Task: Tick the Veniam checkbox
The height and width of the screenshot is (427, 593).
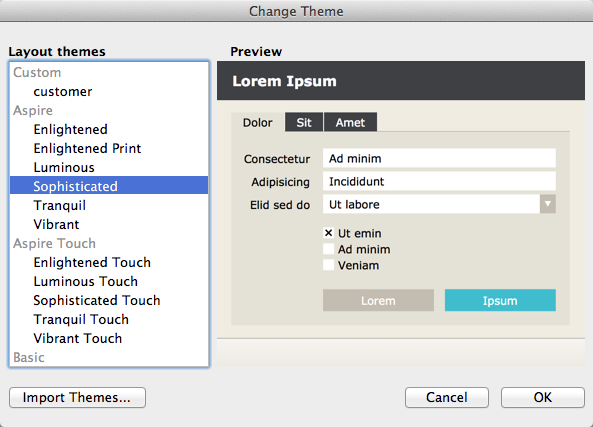Action: point(328,265)
